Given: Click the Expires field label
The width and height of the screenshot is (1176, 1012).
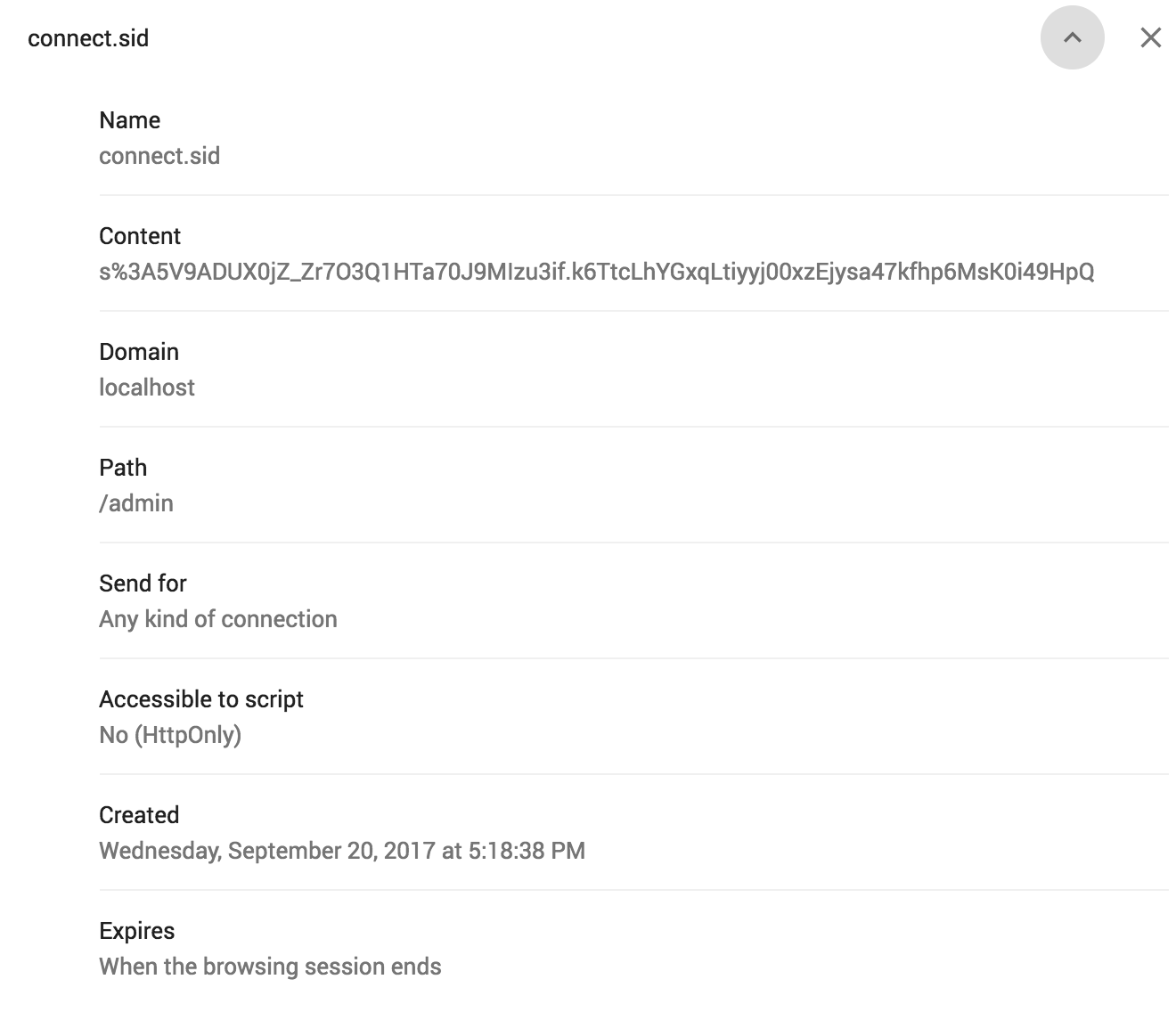Looking at the screenshot, I should pyautogui.click(x=137, y=930).
